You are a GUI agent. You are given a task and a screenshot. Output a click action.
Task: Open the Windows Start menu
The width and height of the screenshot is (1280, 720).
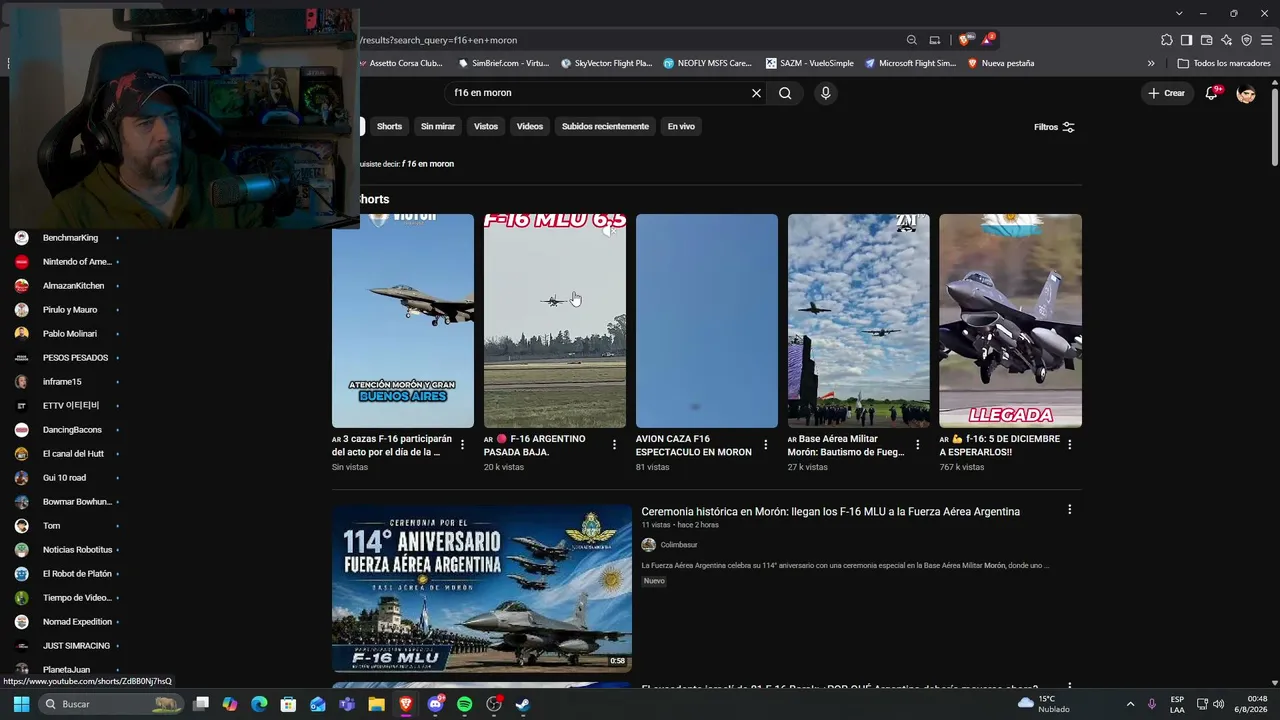point(21,704)
